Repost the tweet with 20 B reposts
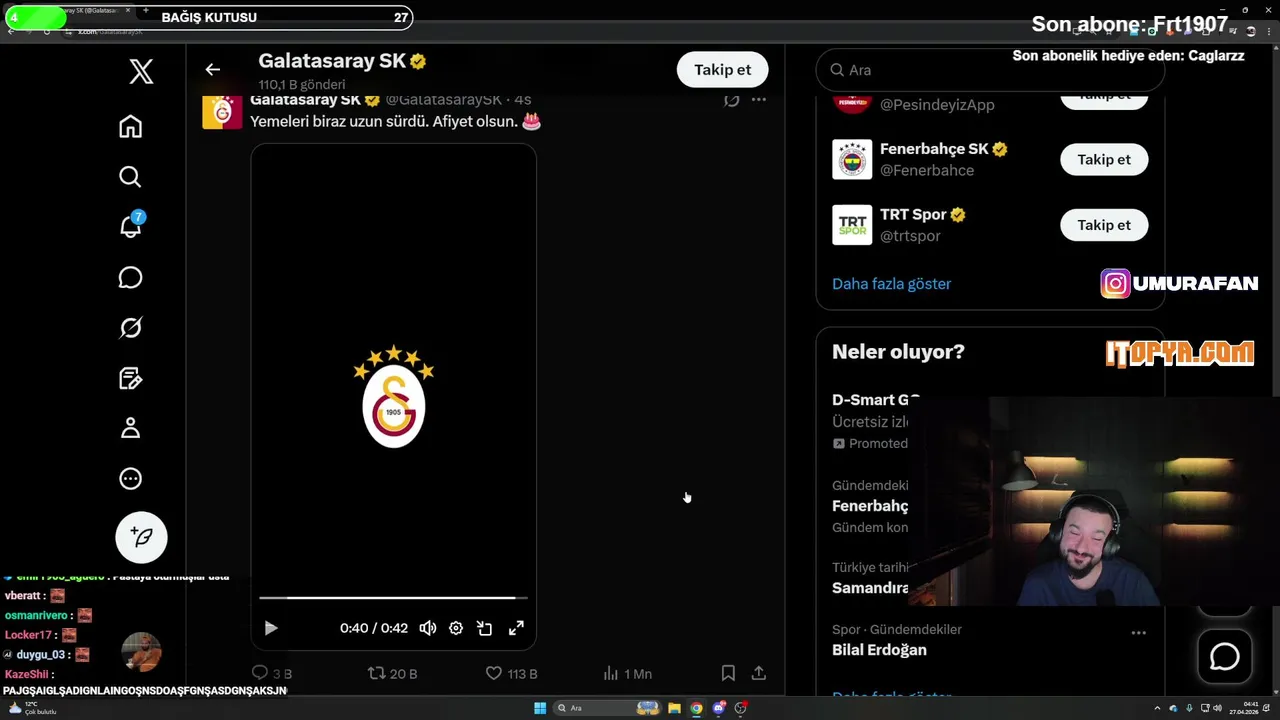 pyautogui.click(x=392, y=673)
